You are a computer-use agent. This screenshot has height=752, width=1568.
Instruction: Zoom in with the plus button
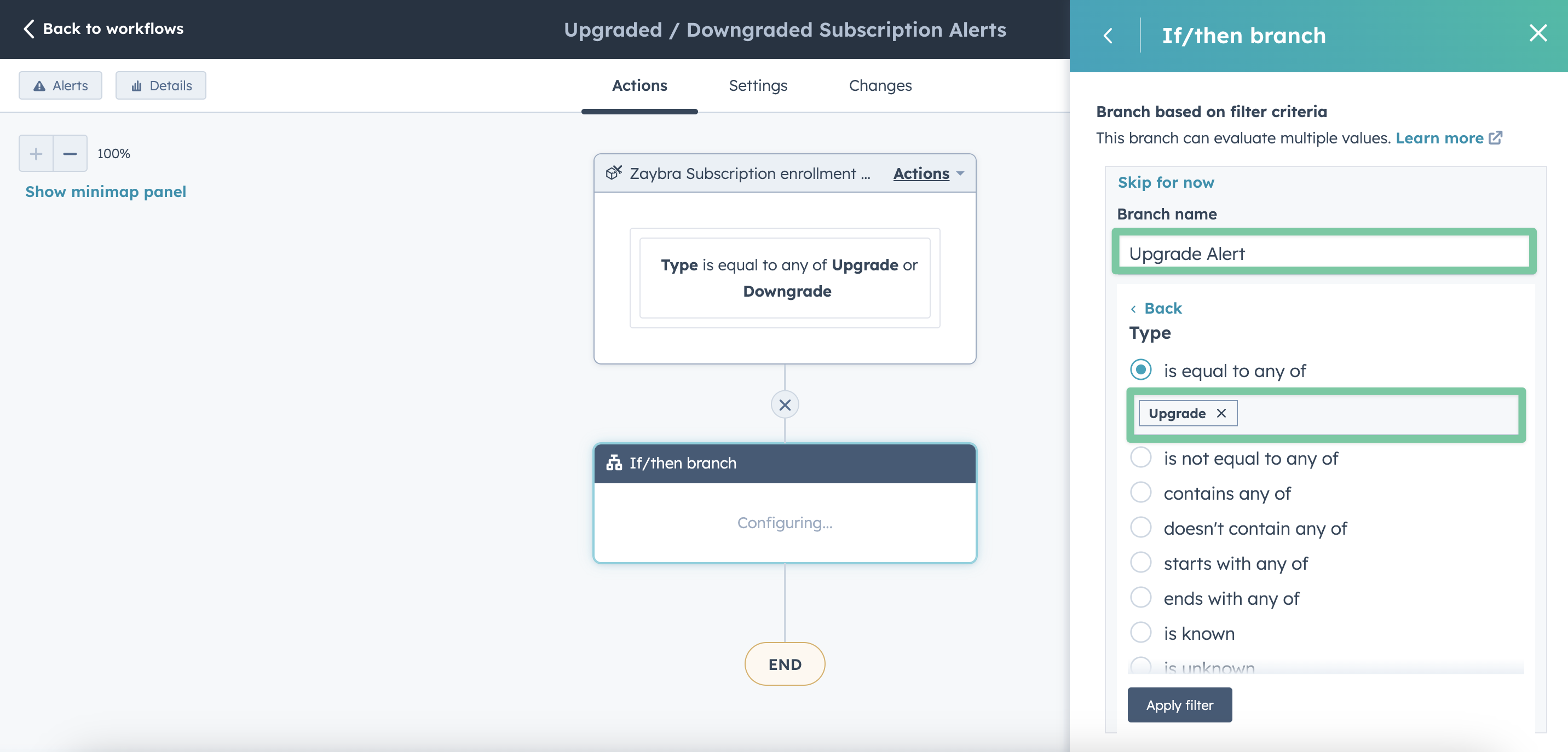tap(36, 153)
